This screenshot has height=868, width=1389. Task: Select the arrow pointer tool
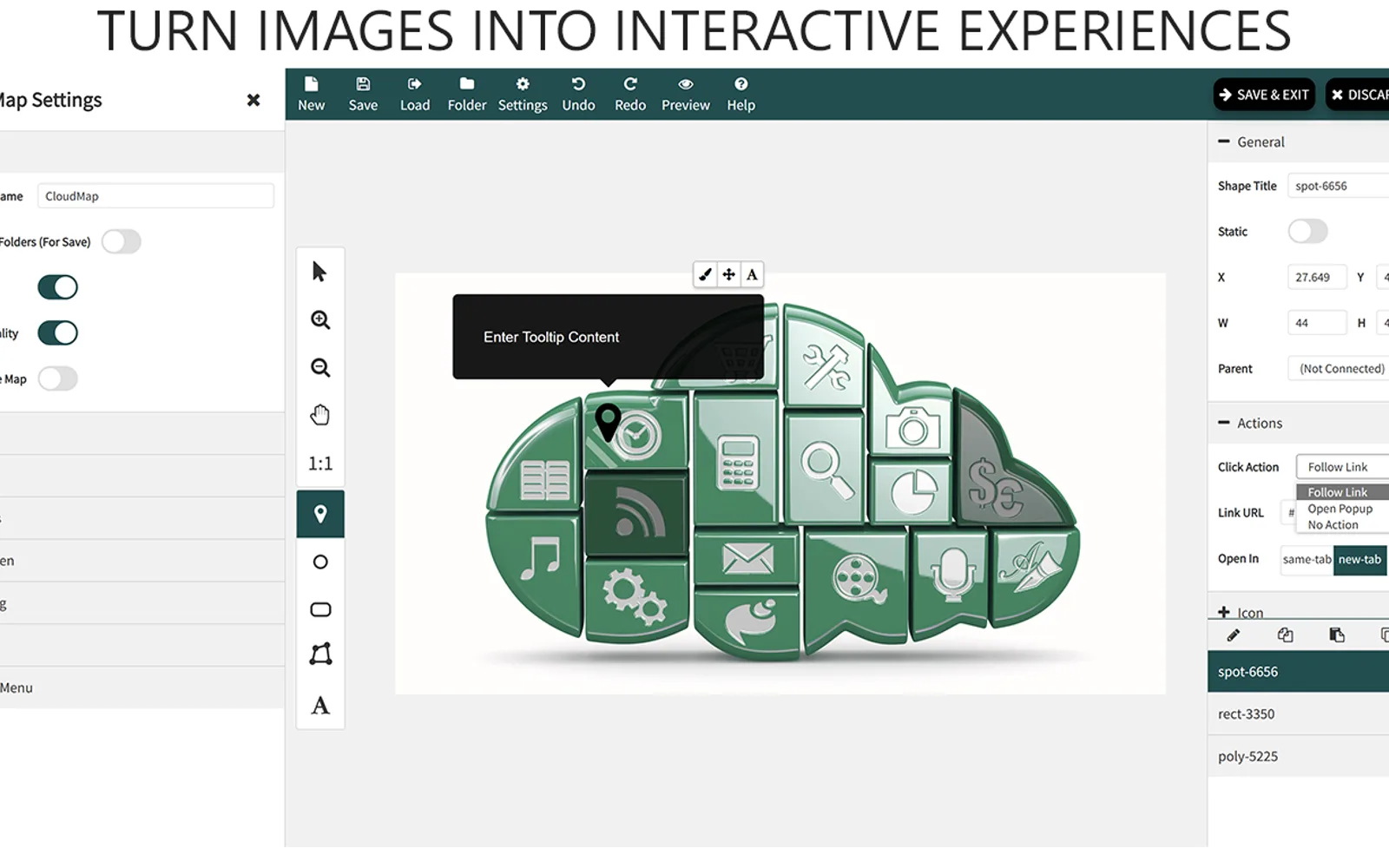click(320, 272)
